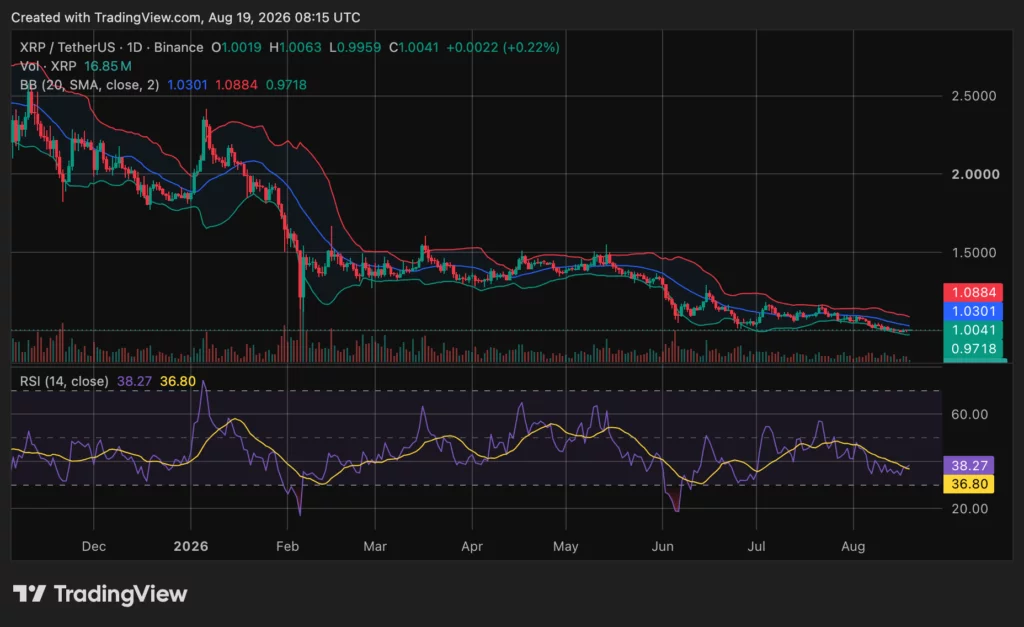Click the red 1.0884 price axis label

[973, 293]
